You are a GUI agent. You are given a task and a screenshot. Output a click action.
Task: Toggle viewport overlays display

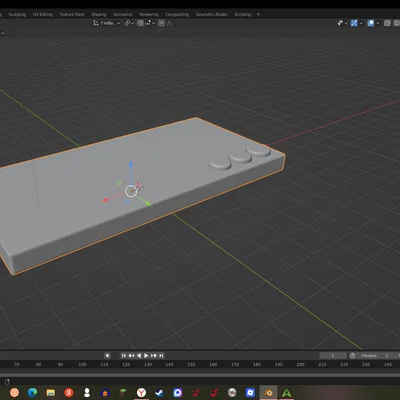(371, 23)
